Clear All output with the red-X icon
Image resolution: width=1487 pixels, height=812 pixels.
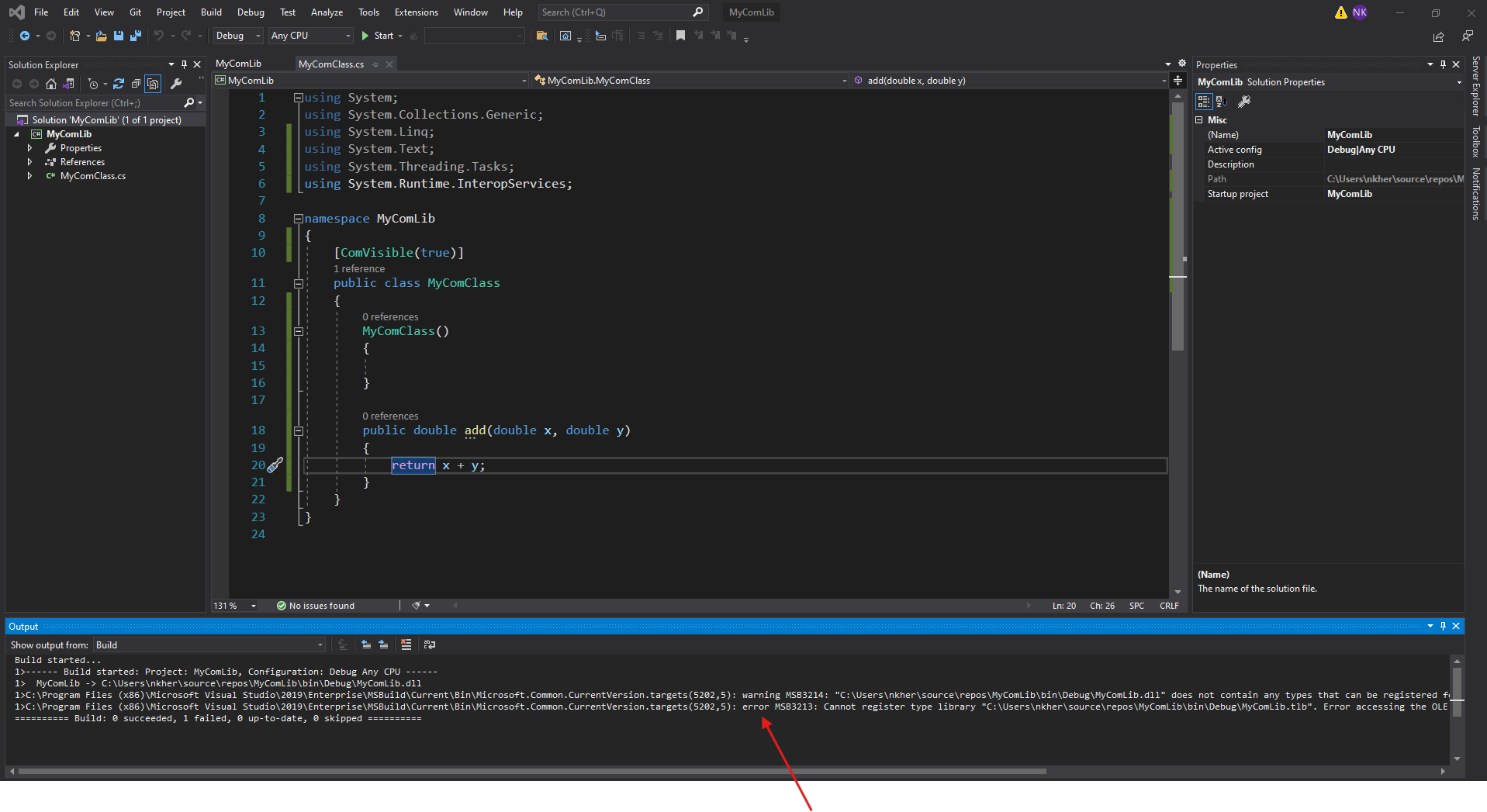point(406,644)
